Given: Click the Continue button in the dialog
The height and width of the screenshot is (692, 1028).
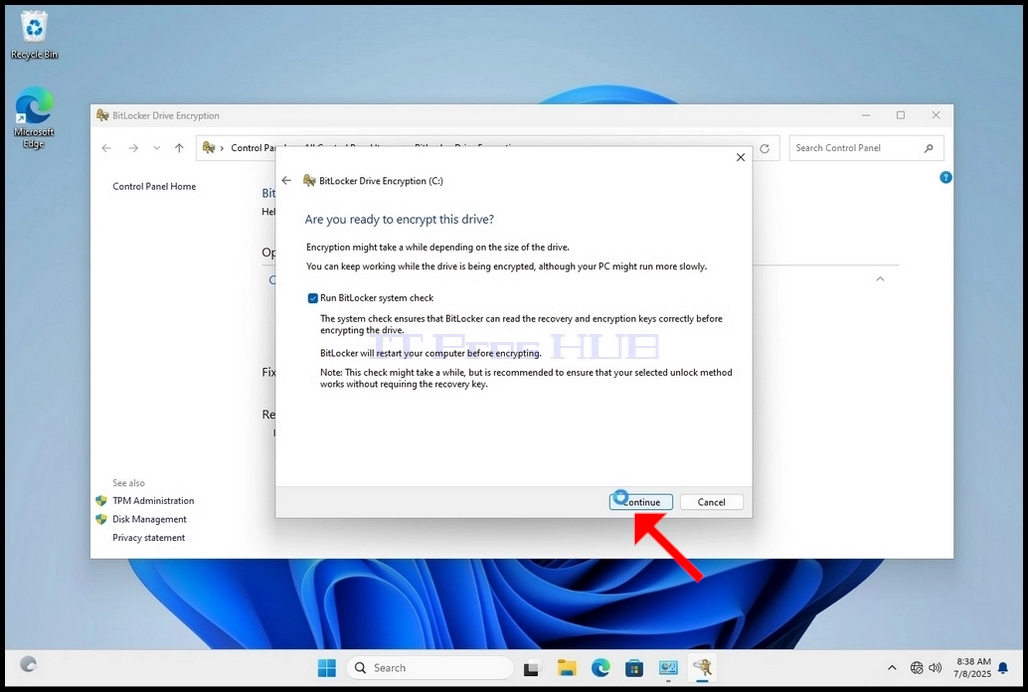Looking at the screenshot, I should [641, 502].
